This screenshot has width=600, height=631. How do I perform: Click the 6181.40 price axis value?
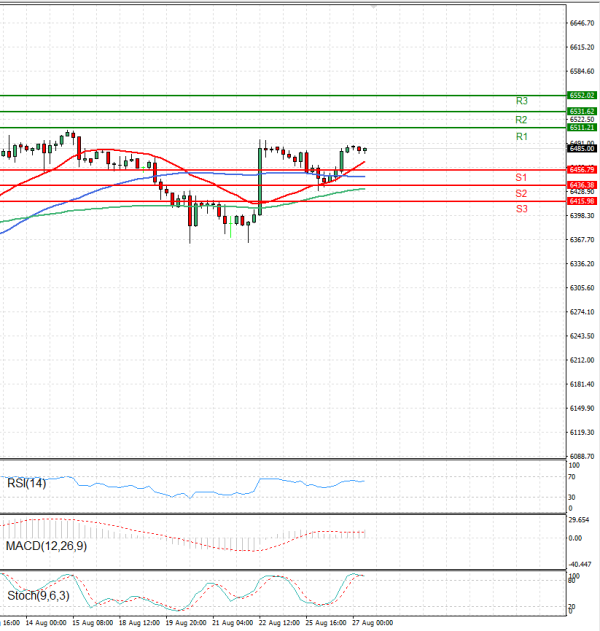pyautogui.click(x=582, y=384)
